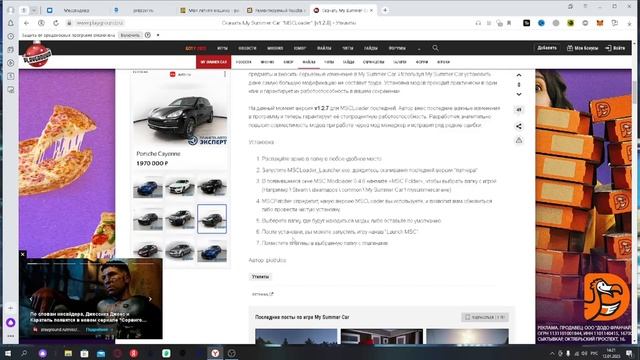Reload the page with the refresh icon
This screenshot has height=360, width=640.
(x=56, y=23)
